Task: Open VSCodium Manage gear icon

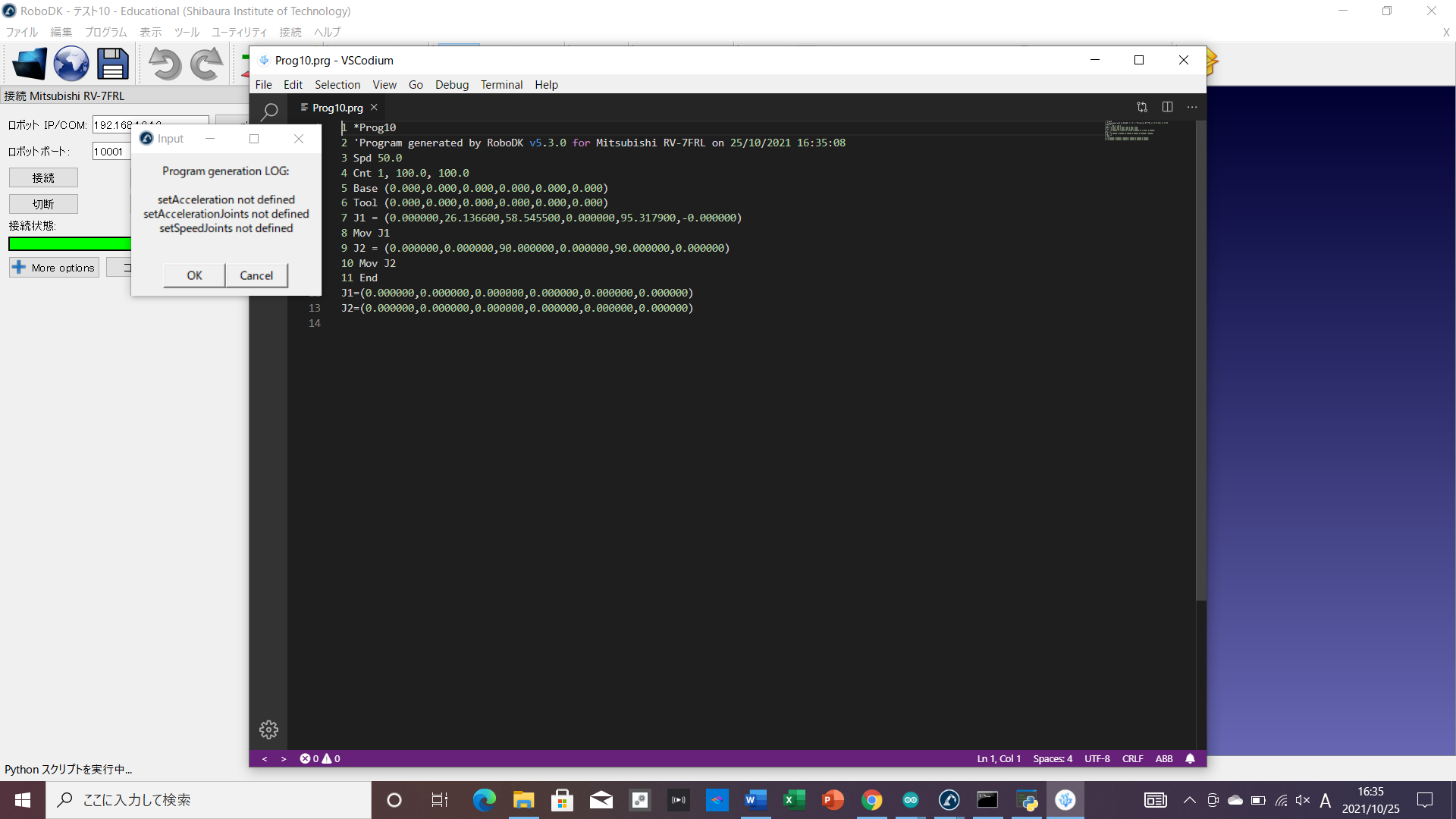Action: [x=268, y=730]
